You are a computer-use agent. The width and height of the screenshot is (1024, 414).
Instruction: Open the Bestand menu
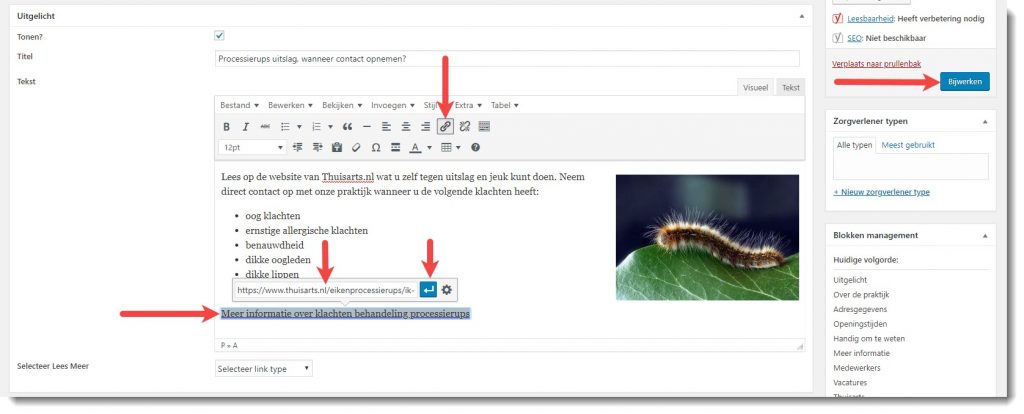click(x=240, y=105)
